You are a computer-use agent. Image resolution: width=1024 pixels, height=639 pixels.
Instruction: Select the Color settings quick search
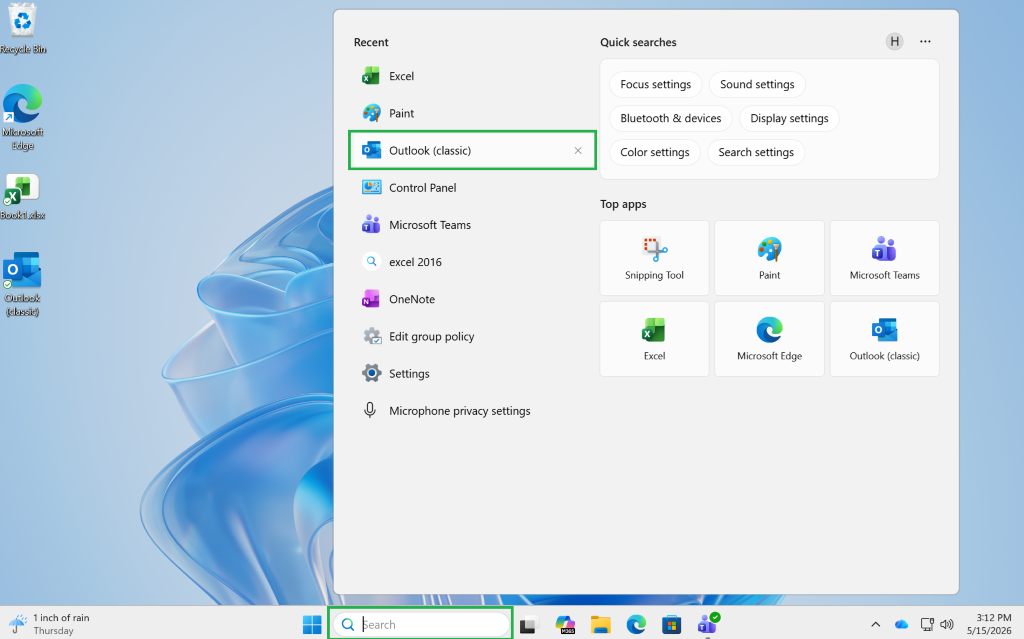pyautogui.click(x=654, y=152)
